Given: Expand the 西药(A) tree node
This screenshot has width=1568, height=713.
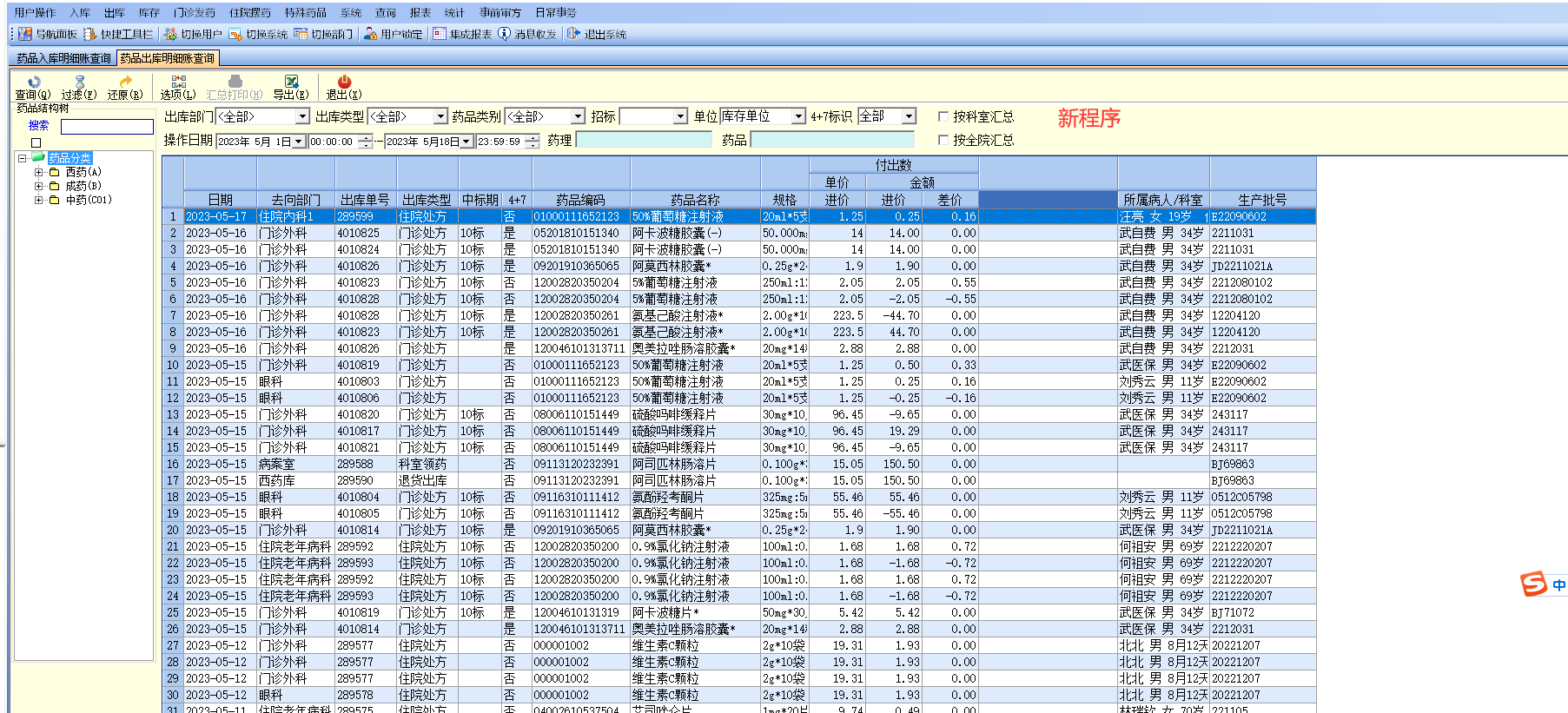Looking at the screenshot, I should click(38, 172).
